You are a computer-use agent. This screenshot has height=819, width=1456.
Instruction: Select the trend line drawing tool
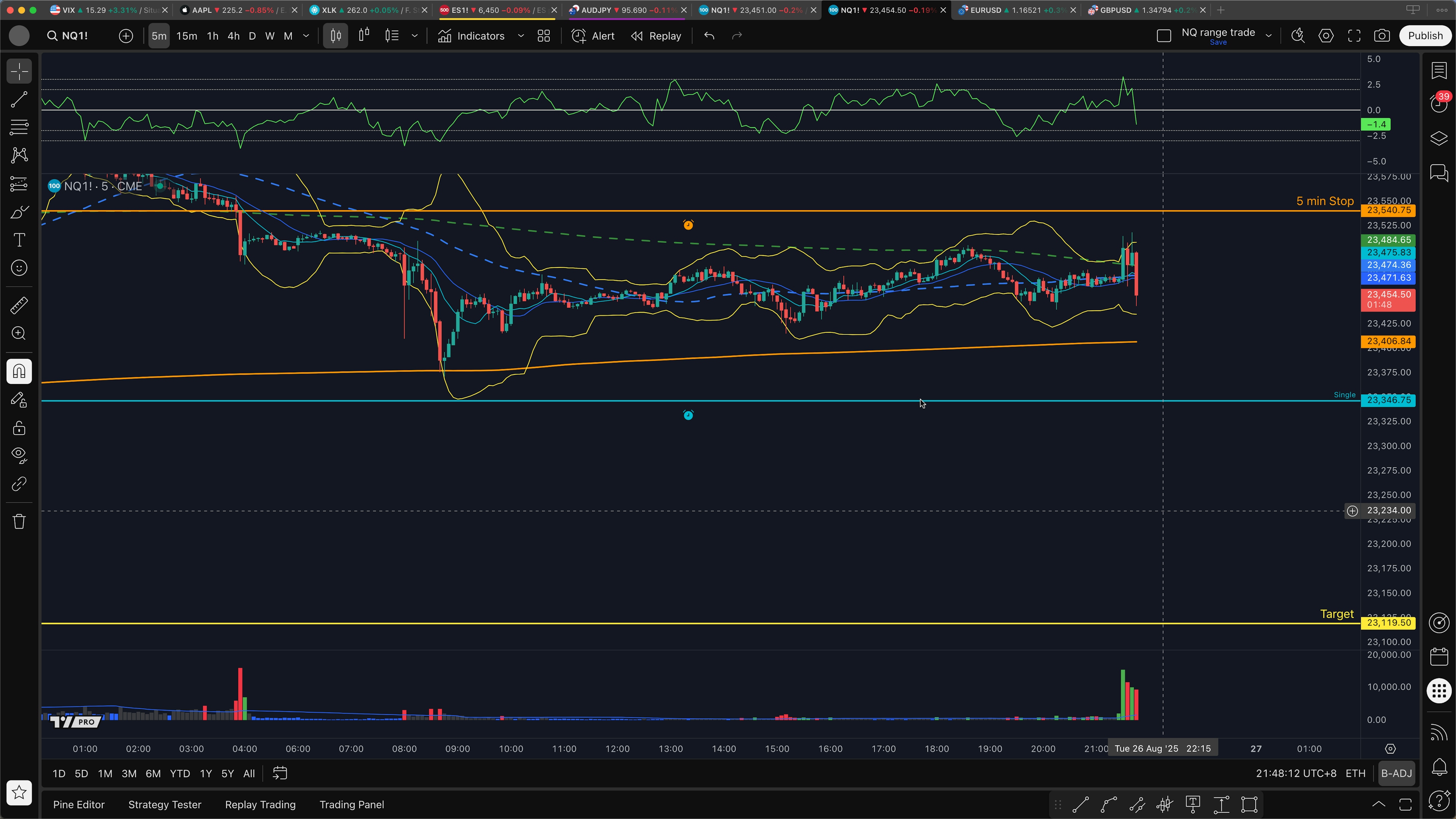[19, 99]
